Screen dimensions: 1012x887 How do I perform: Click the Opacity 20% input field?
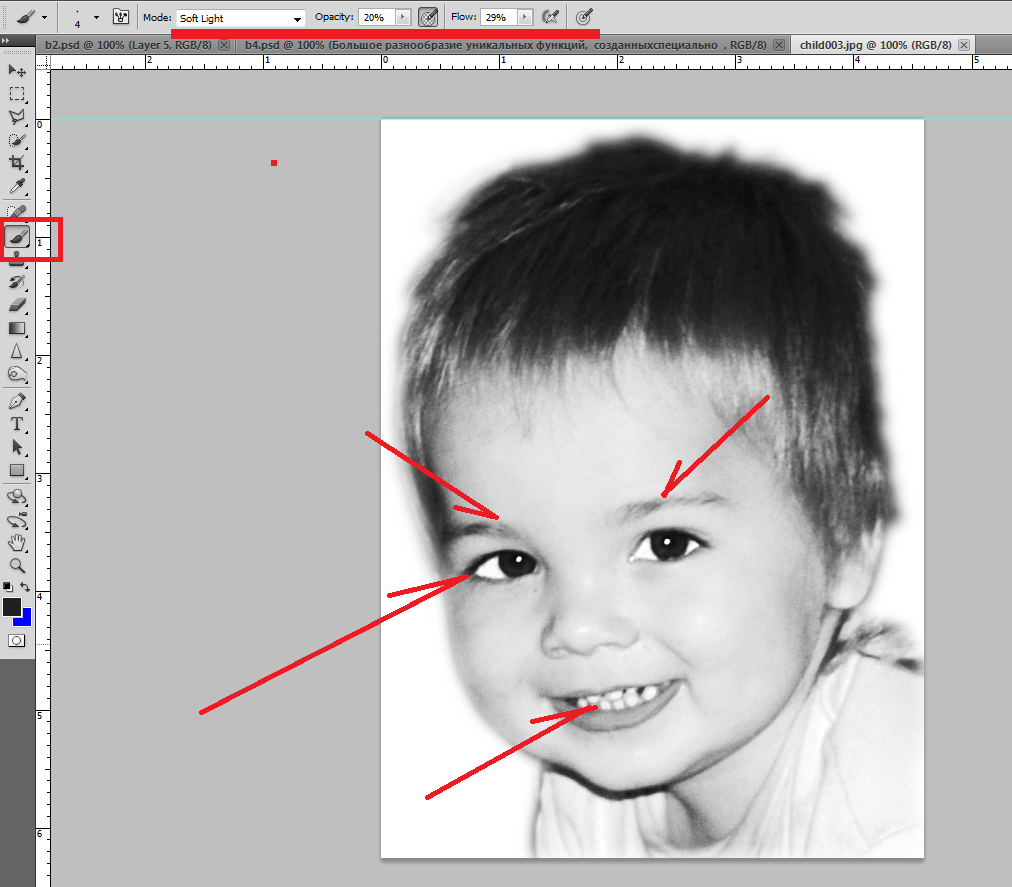coord(377,17)
